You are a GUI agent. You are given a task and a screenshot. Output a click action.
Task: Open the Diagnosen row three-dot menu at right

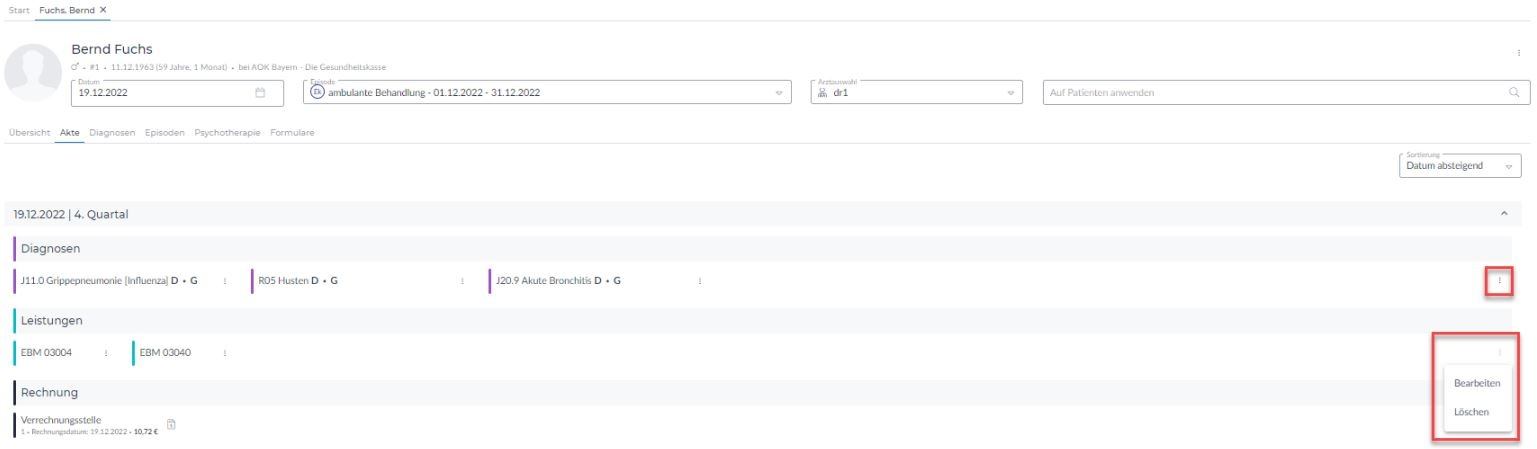pos(1498,282)
